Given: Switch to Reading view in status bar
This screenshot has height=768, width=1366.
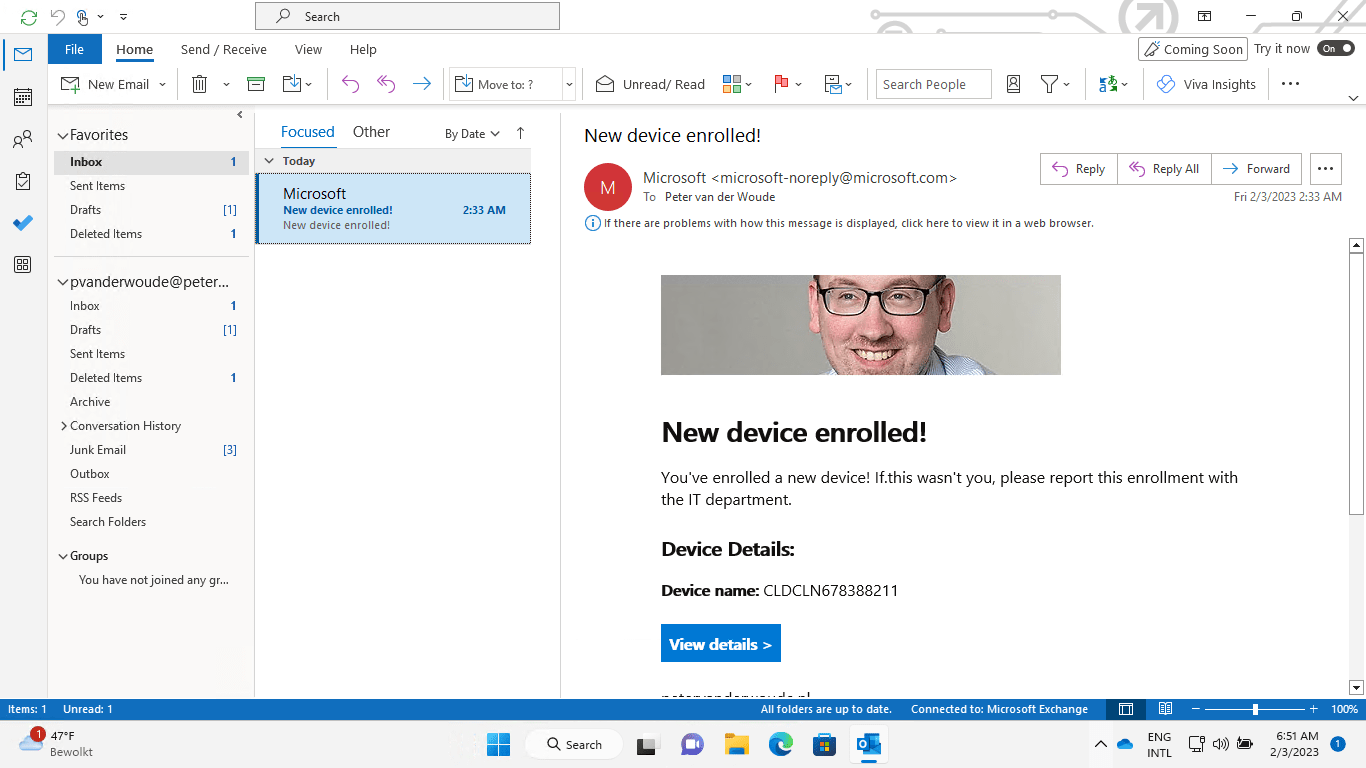Looking at the screenshot, I should click(1165, 709).
